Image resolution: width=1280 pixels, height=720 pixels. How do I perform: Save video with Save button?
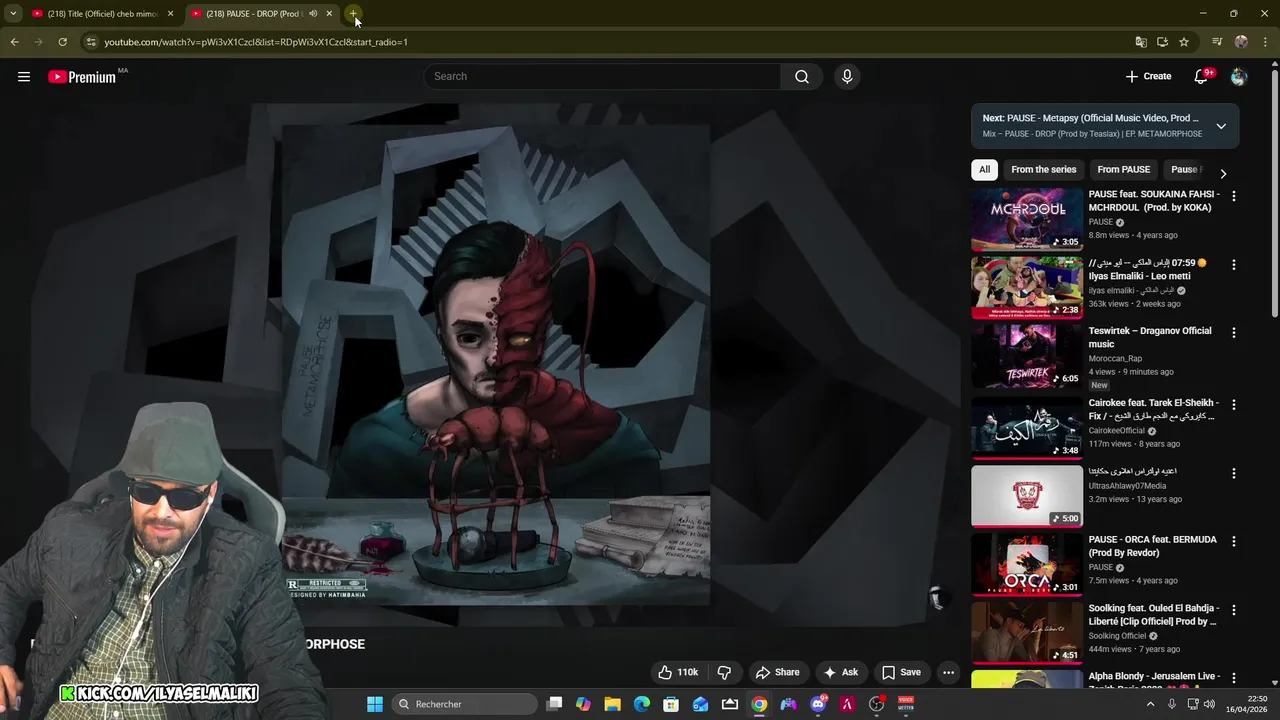(x=900, y=672)
